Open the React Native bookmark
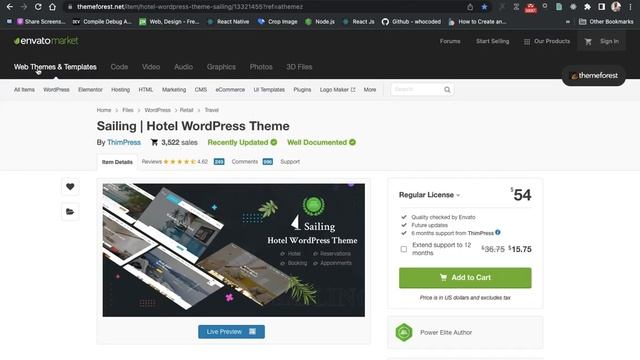 (229, 22)
